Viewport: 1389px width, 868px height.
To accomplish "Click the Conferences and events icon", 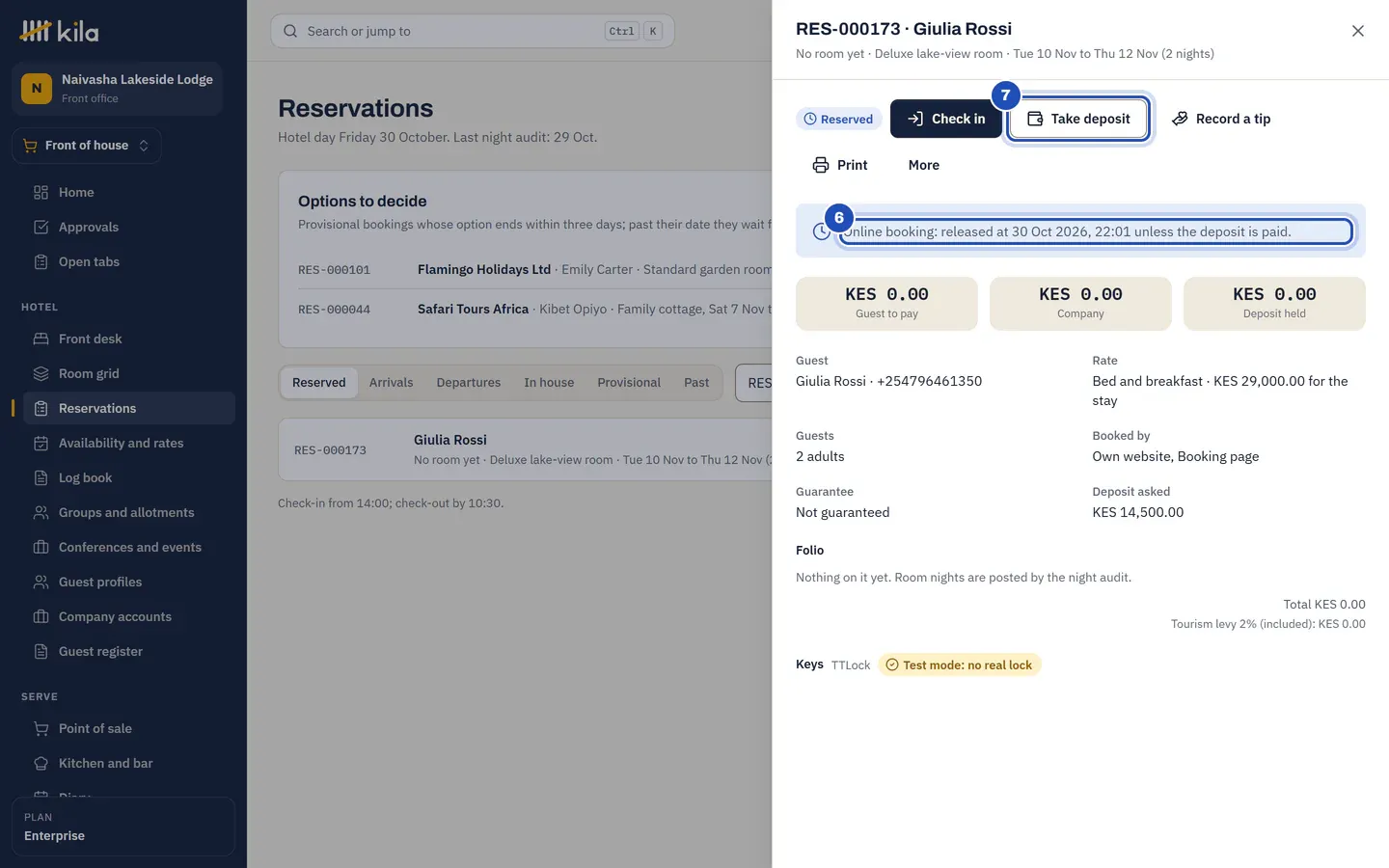I will point(41,547).
